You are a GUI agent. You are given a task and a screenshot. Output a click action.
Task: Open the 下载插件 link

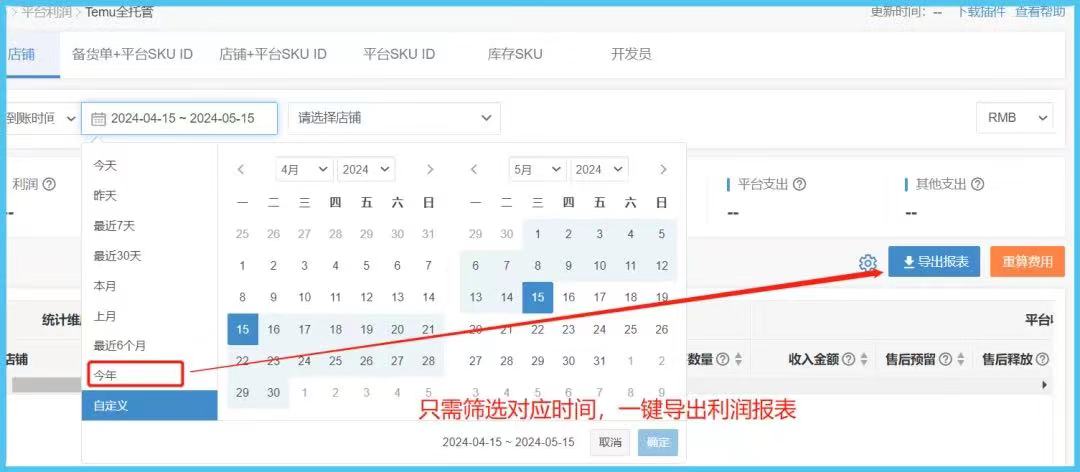tap(982, 12)
